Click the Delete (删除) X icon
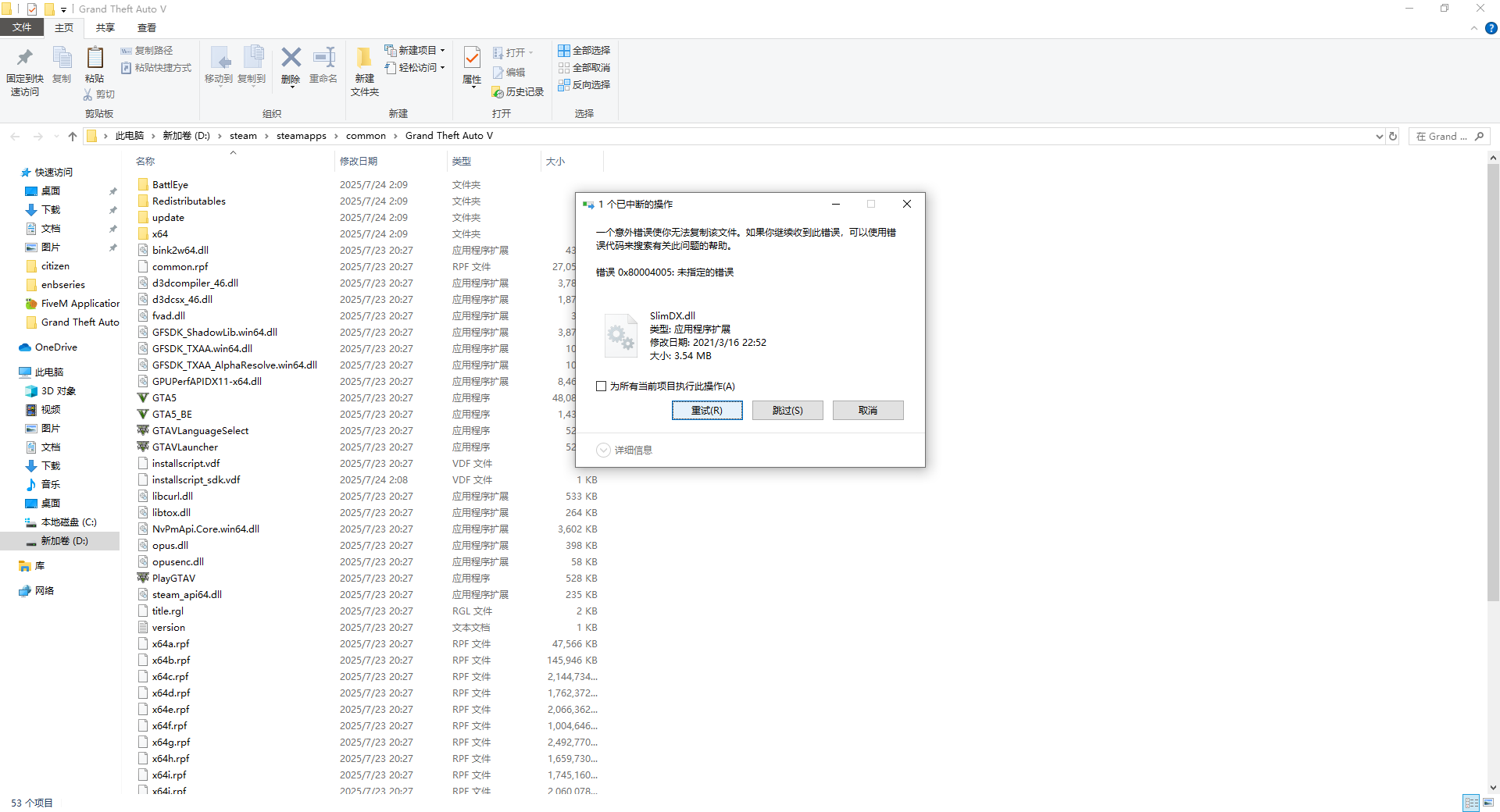1500x812 pixels. click(291, 58)
